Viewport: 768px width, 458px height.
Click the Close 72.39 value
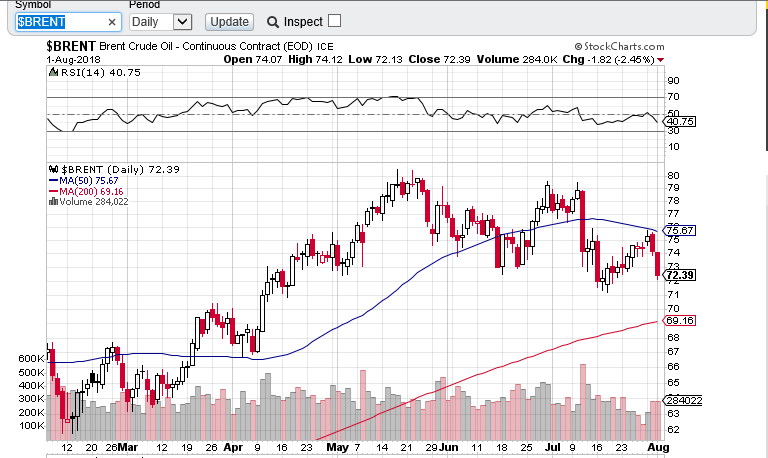[x=439, y=59]
